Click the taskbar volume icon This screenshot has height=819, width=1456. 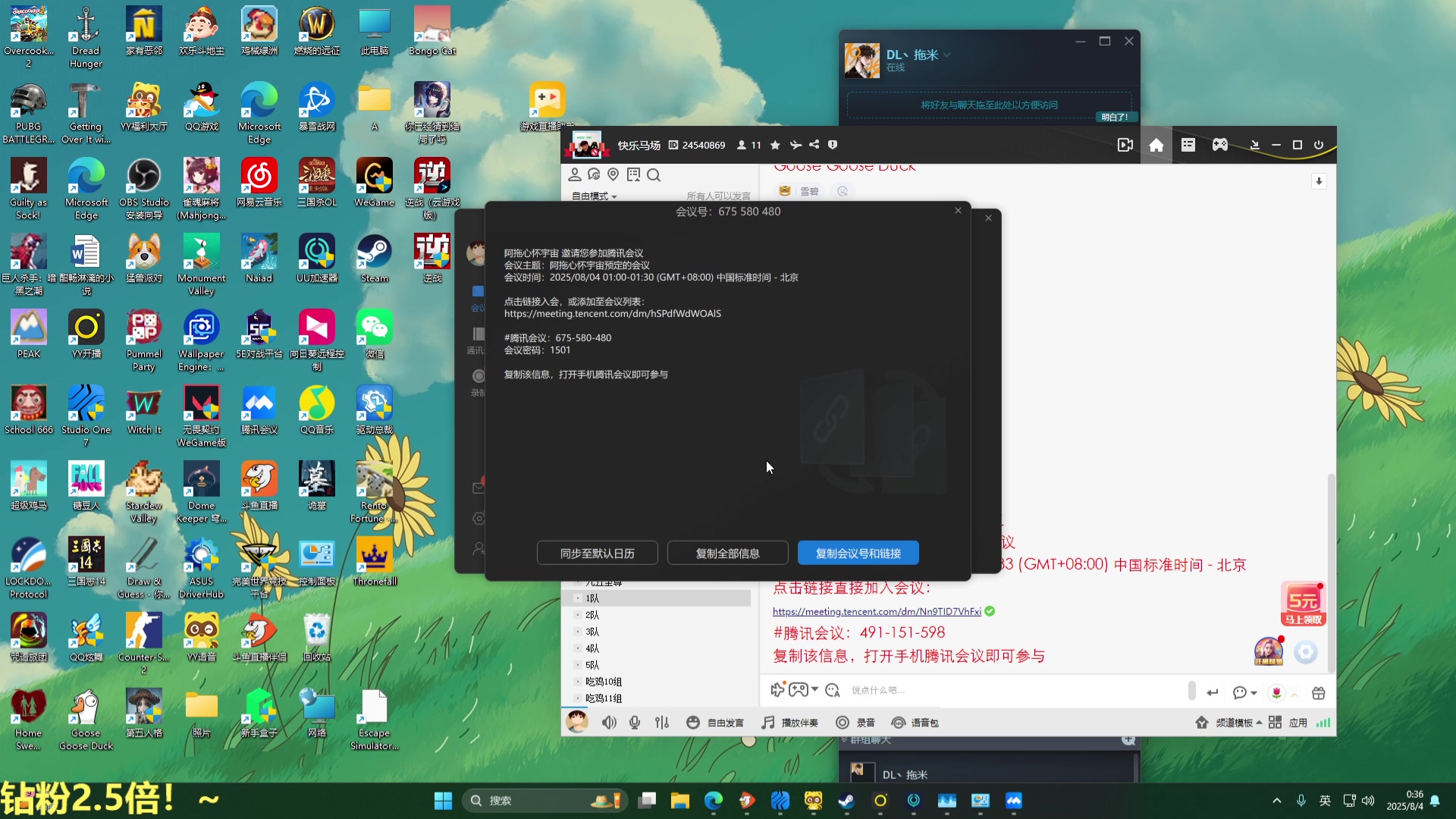point(1368,801)
